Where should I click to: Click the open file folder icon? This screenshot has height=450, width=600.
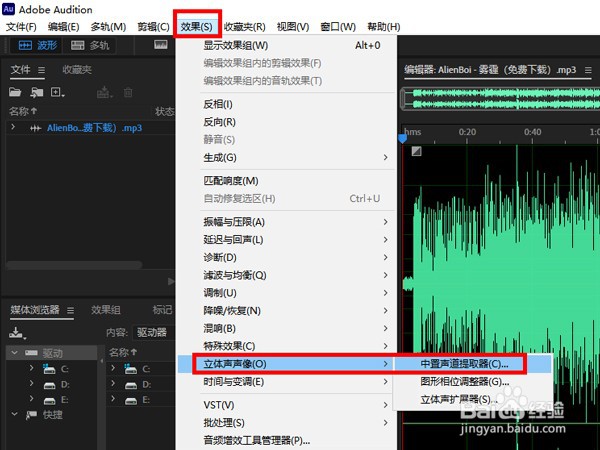(x=15, y=92)
